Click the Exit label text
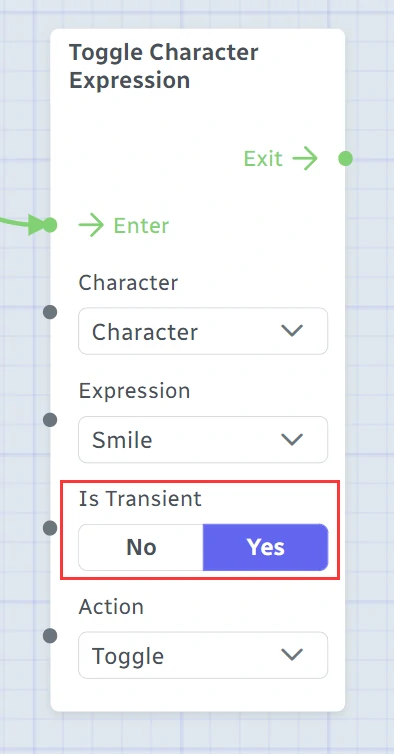The height and width of the screenshot is (754, 394). [263, 159]
